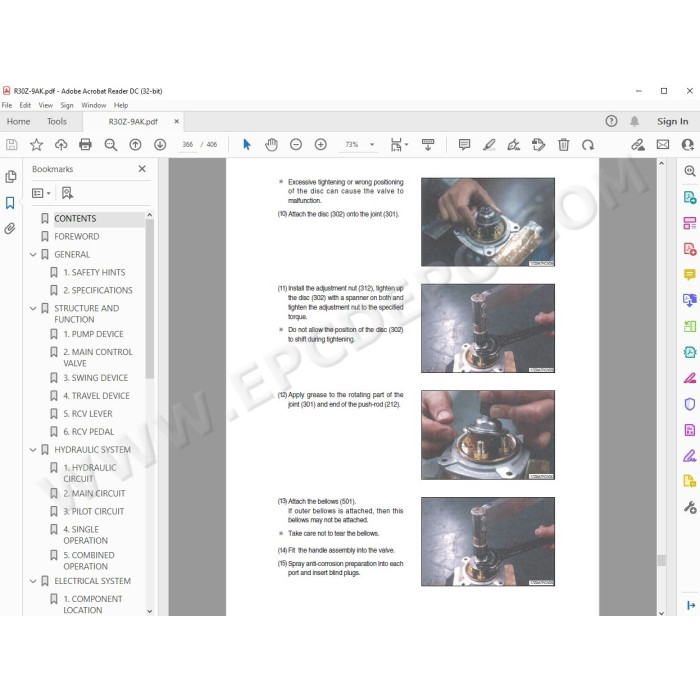Collapse the GENERAL bookmark

click(x=33, y=254)
